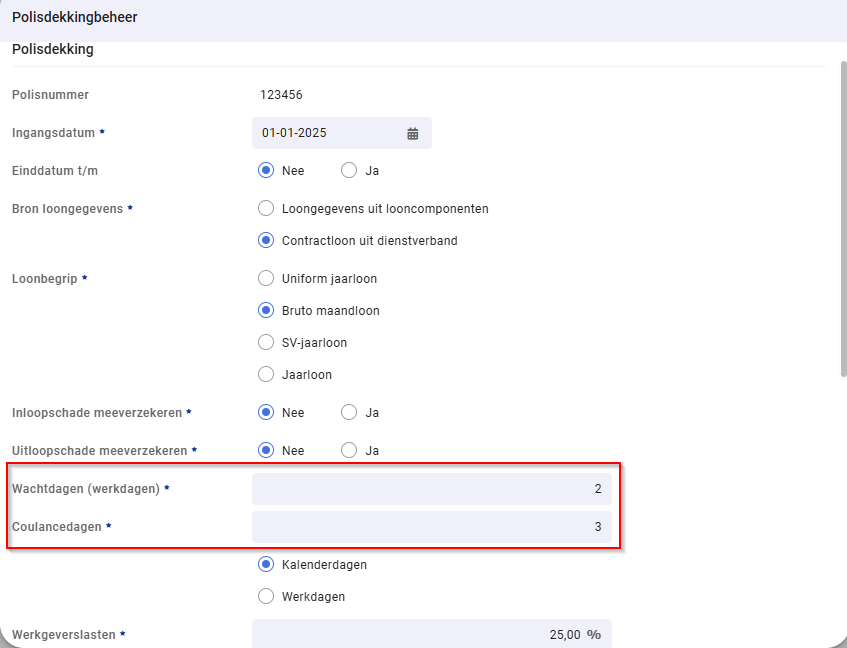847x648 pixels.
Task: Select 'Ja' for Einddatum t/m
Action: 349,171
